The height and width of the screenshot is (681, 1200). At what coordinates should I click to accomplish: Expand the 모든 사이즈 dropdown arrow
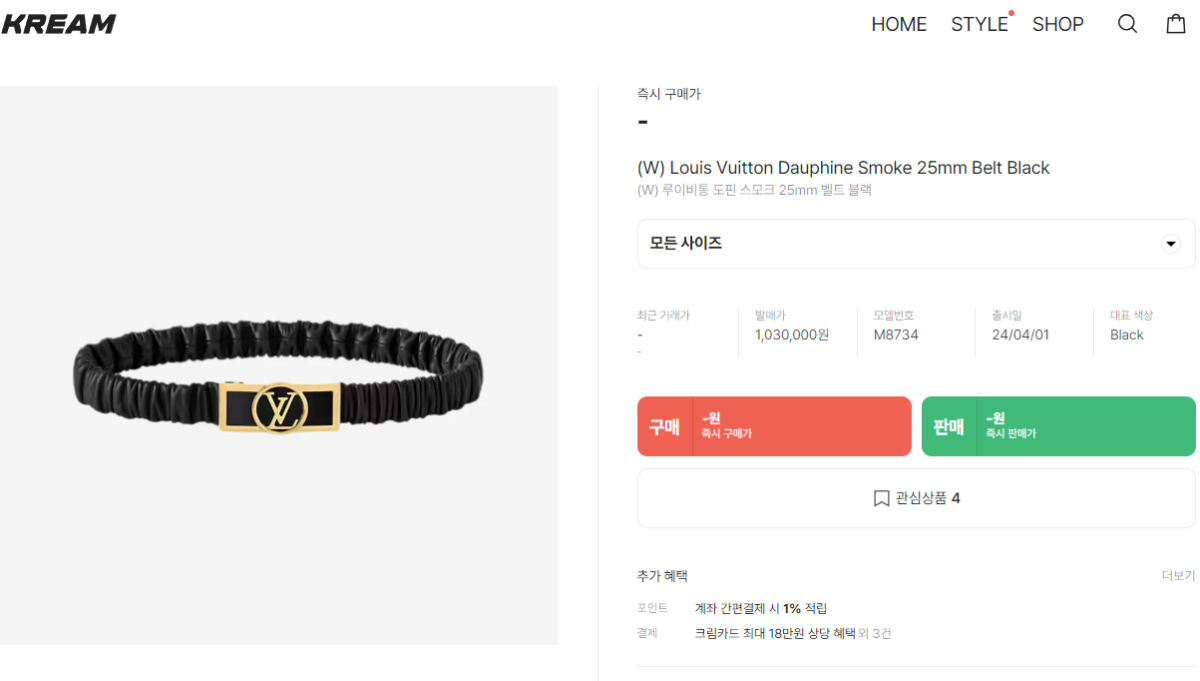(1170, 244)
